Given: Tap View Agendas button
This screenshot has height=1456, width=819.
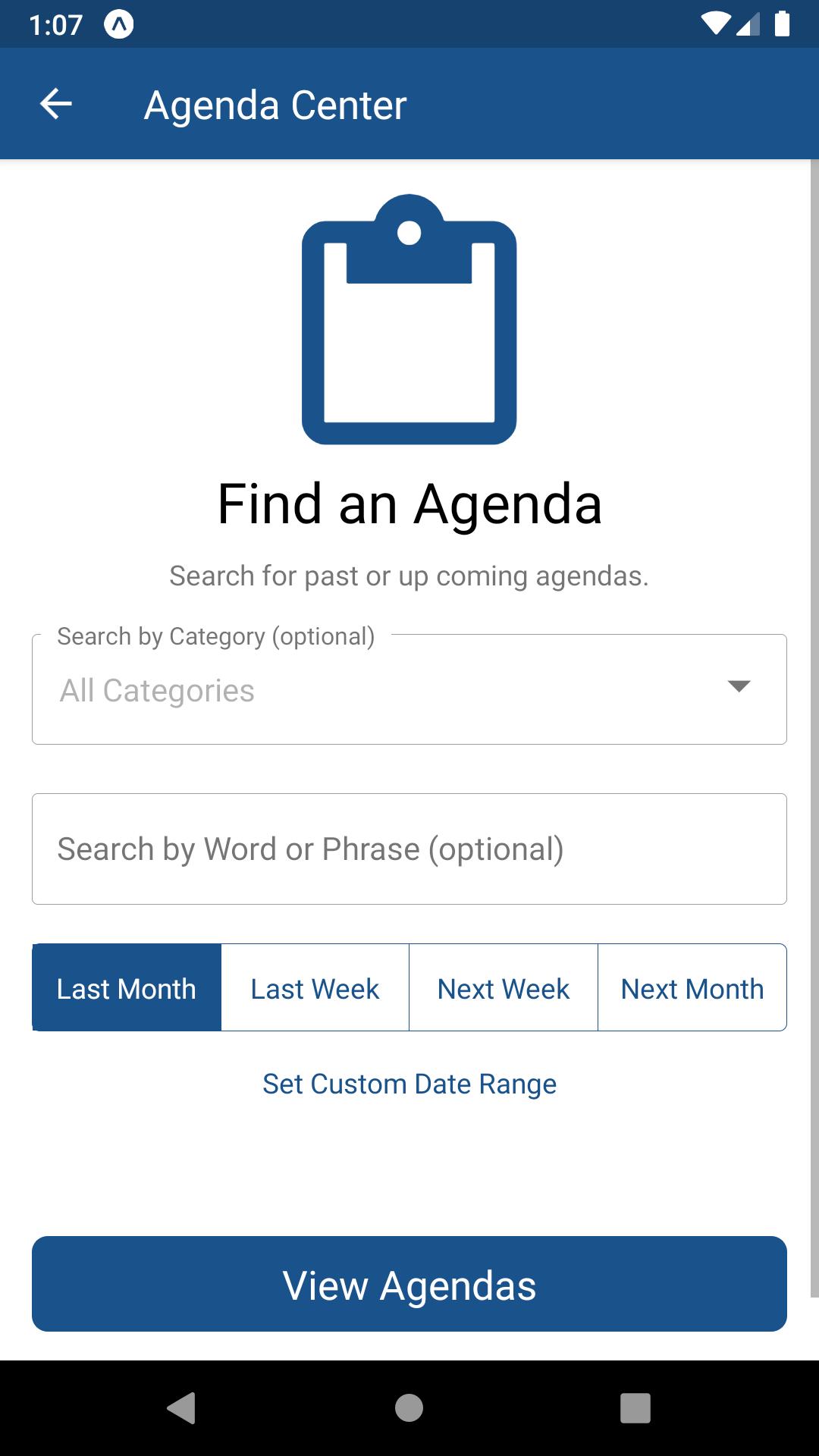Looking at the screenshot, I should [409, 1284].
